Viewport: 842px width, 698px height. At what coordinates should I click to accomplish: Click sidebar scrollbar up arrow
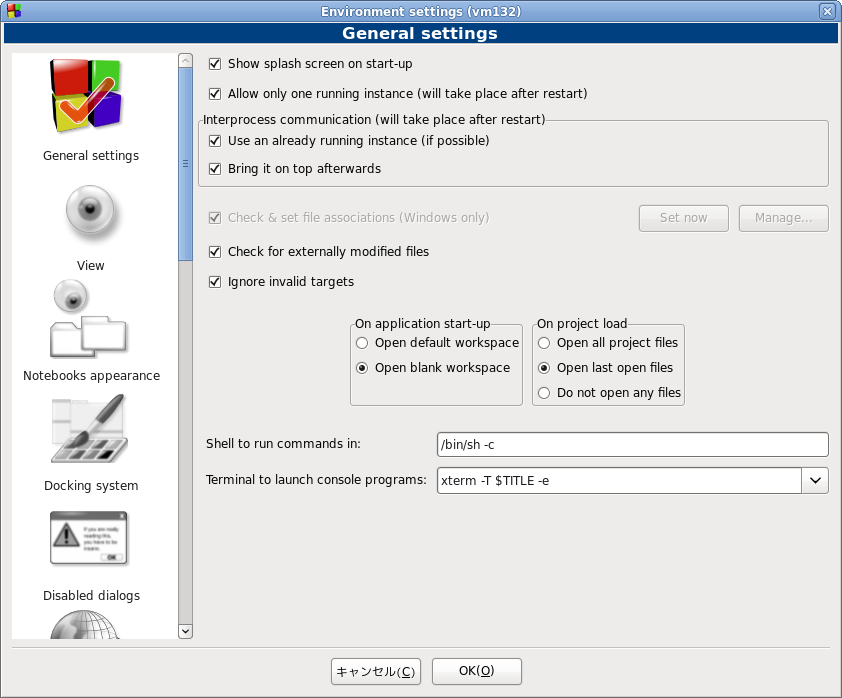pos(185,60)
